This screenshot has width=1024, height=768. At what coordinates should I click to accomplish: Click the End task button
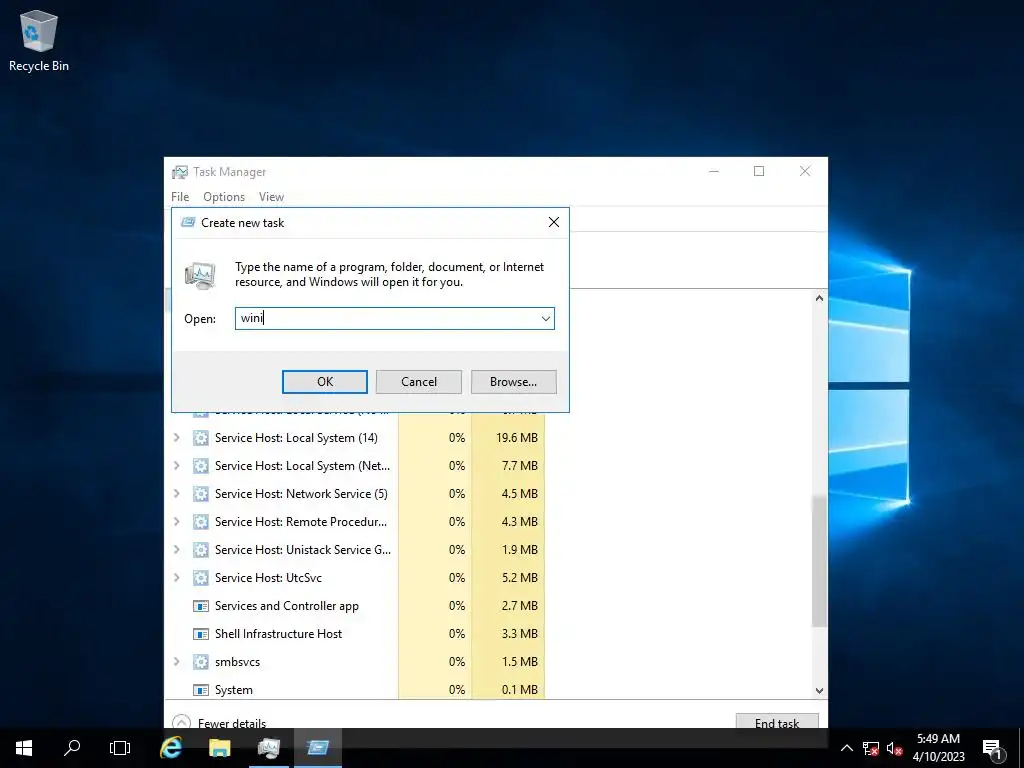(777, 721)
